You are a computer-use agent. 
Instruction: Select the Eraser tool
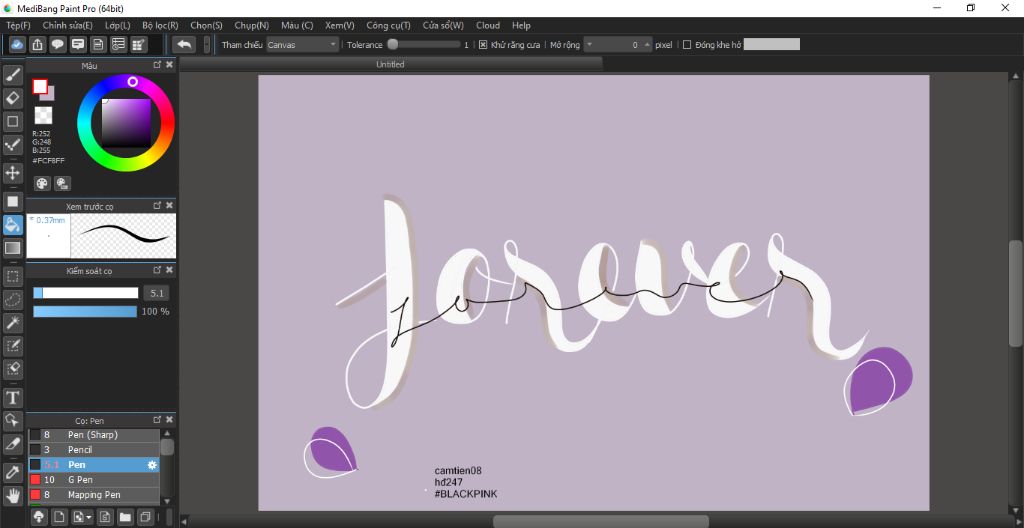12,98
